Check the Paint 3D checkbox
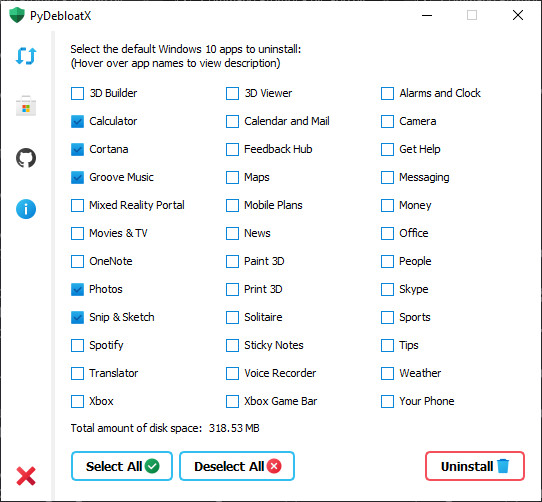The image size is (542, 502). click(x=232, y=261)
